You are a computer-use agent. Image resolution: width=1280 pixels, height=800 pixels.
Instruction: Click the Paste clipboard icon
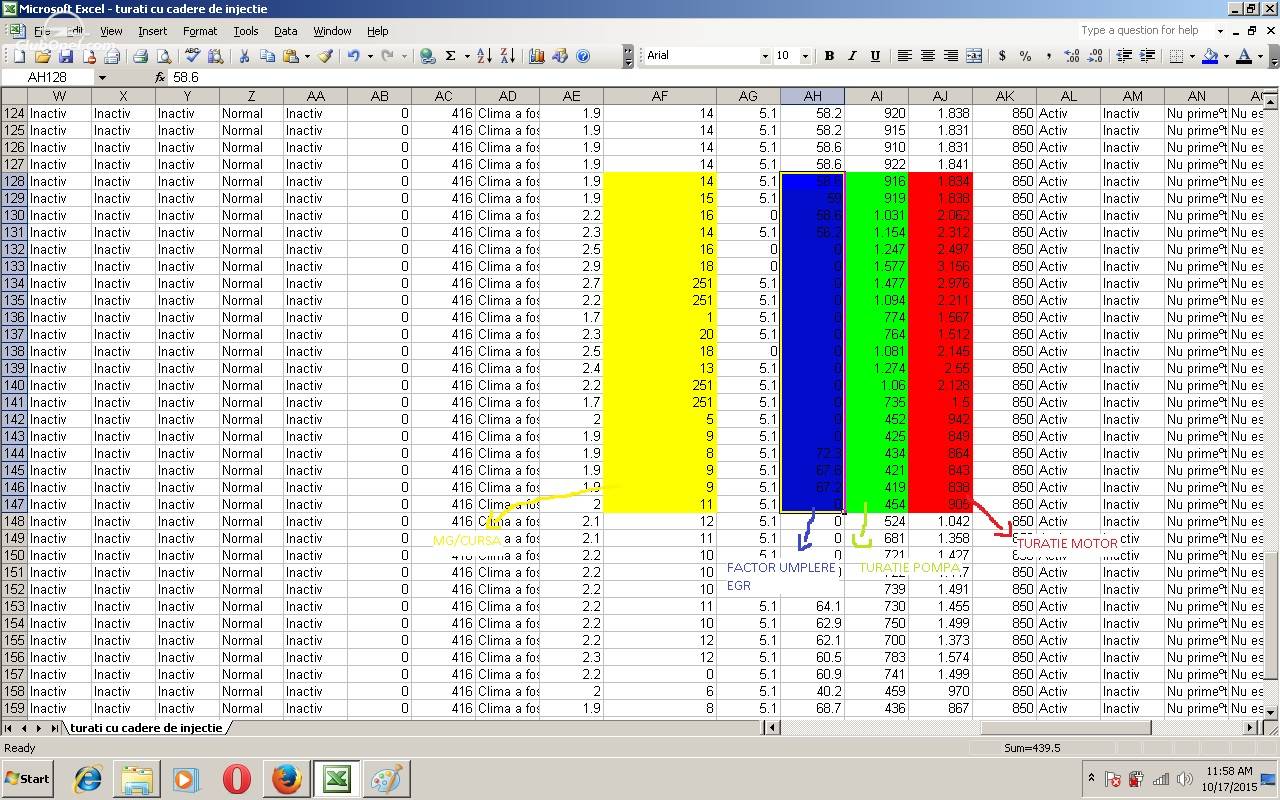click(291, 56)
